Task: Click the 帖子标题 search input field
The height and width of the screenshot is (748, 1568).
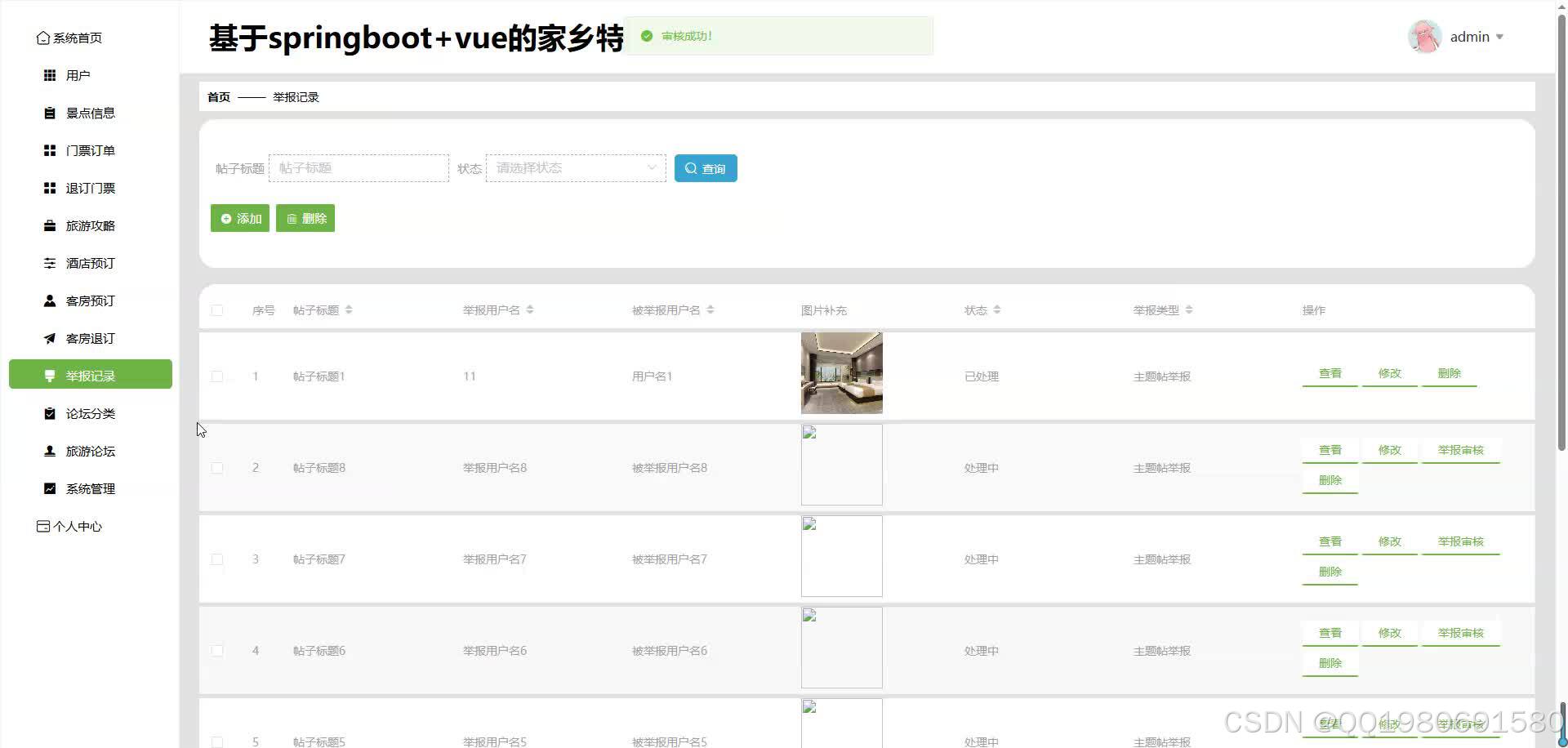Action: coord(359,168)
